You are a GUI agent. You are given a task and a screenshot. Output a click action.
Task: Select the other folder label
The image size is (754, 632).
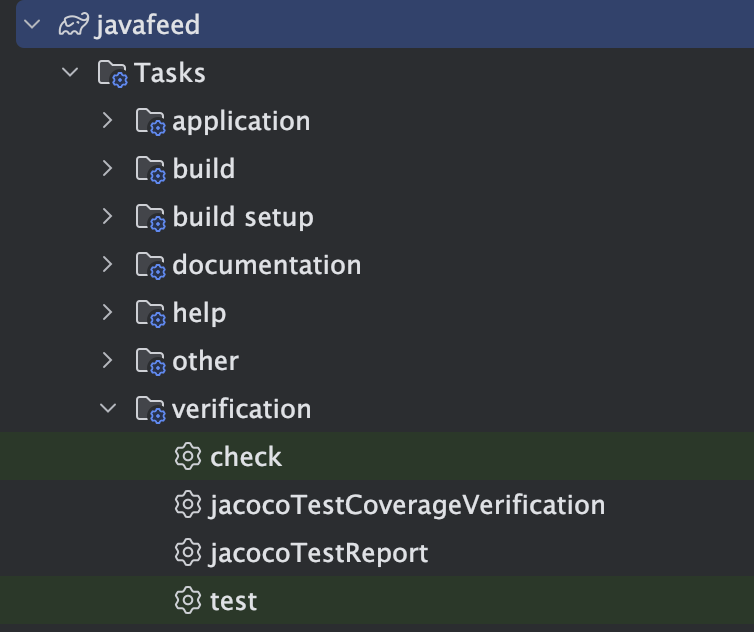pyautogui.click(x=205, y=361)
